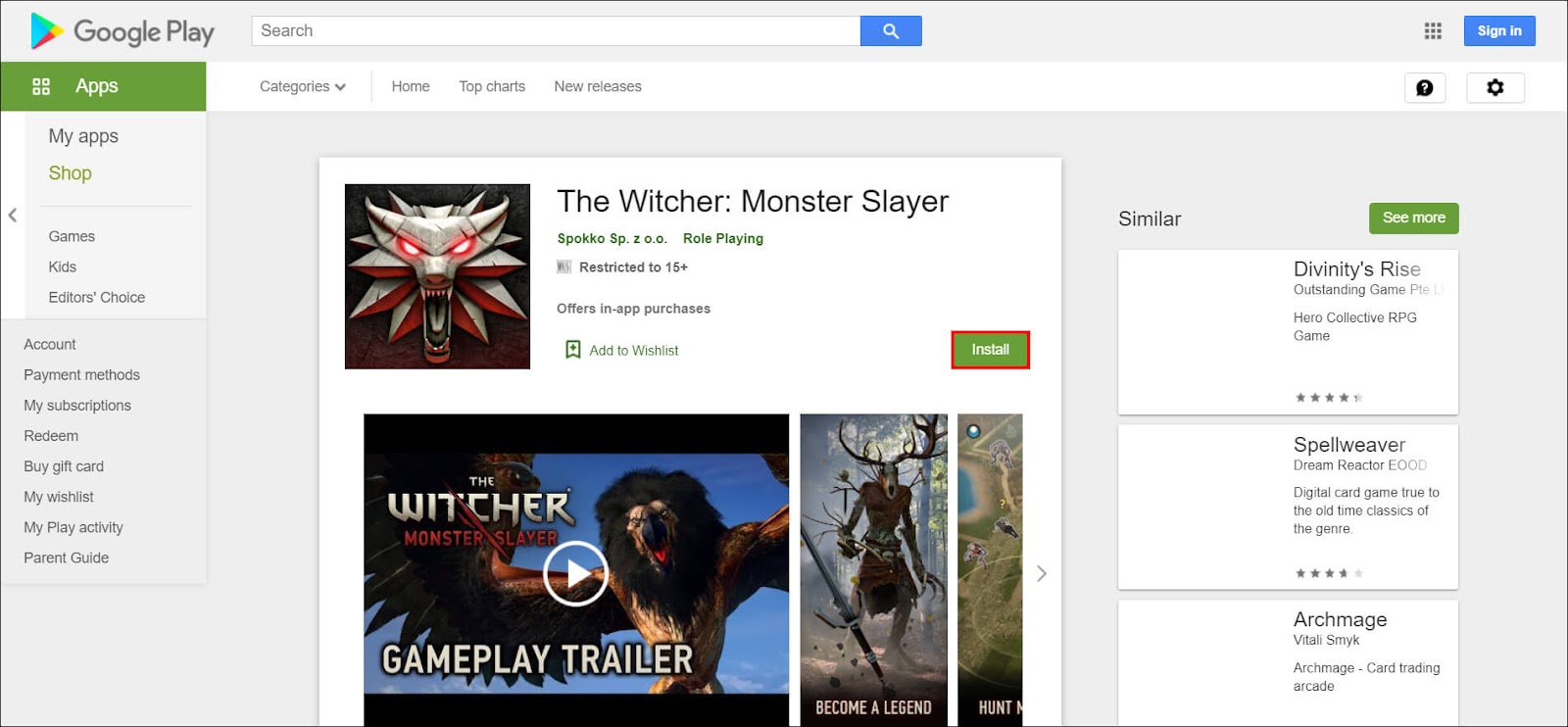
Task: Open Payment methods link
Action: click(81, 374)
